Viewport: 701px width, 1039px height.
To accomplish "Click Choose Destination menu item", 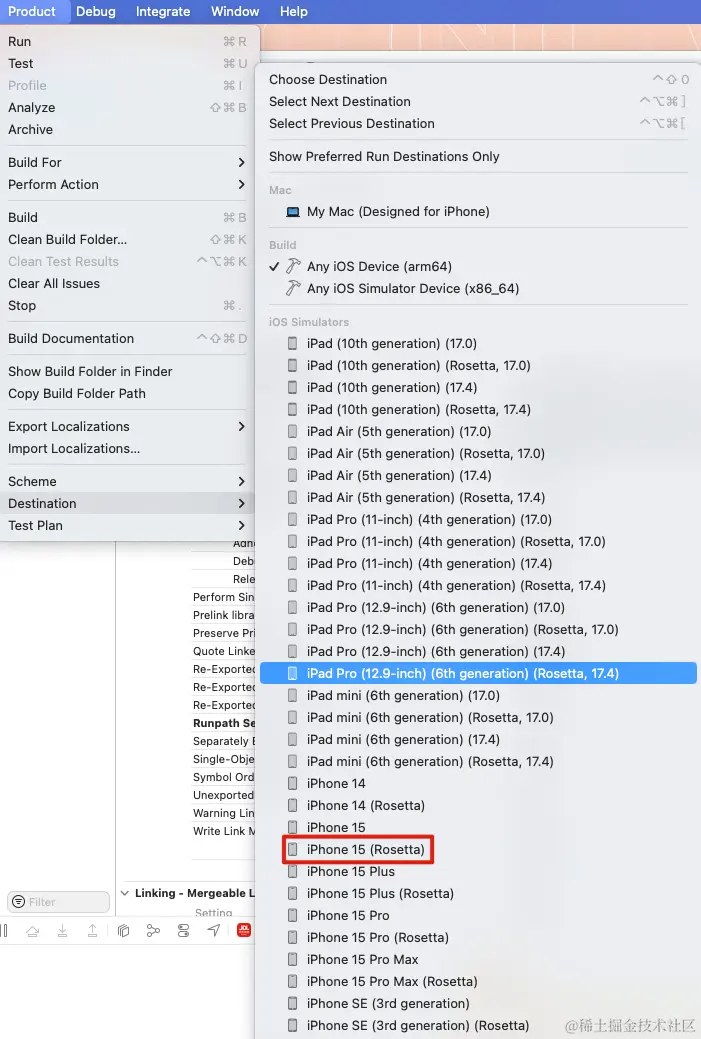I will click(328, 80).
